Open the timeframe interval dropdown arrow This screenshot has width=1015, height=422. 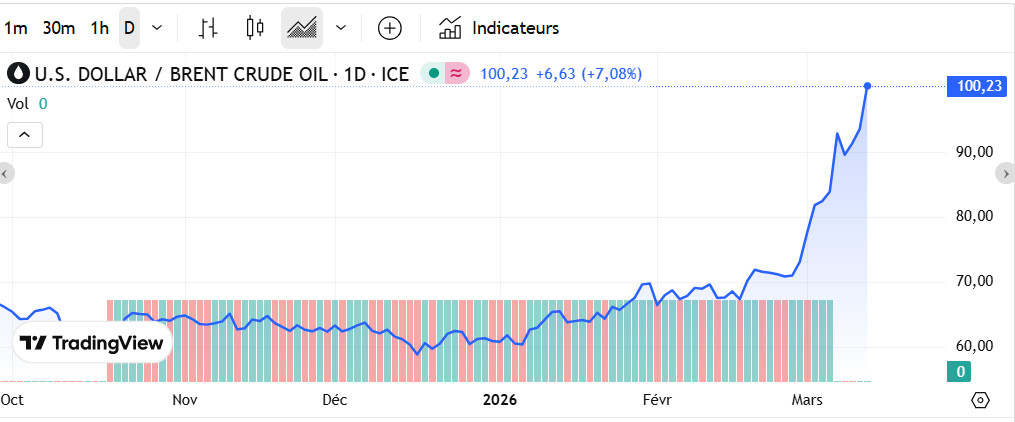156,28
